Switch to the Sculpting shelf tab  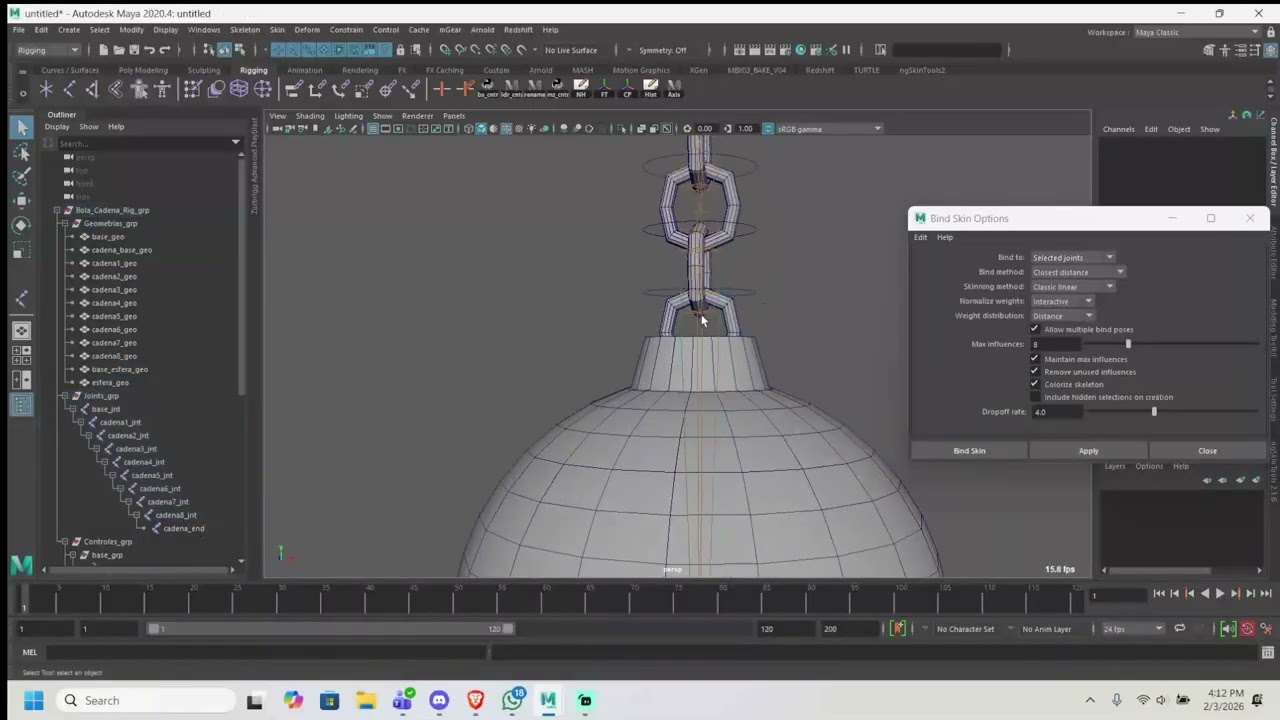(204, 70)
